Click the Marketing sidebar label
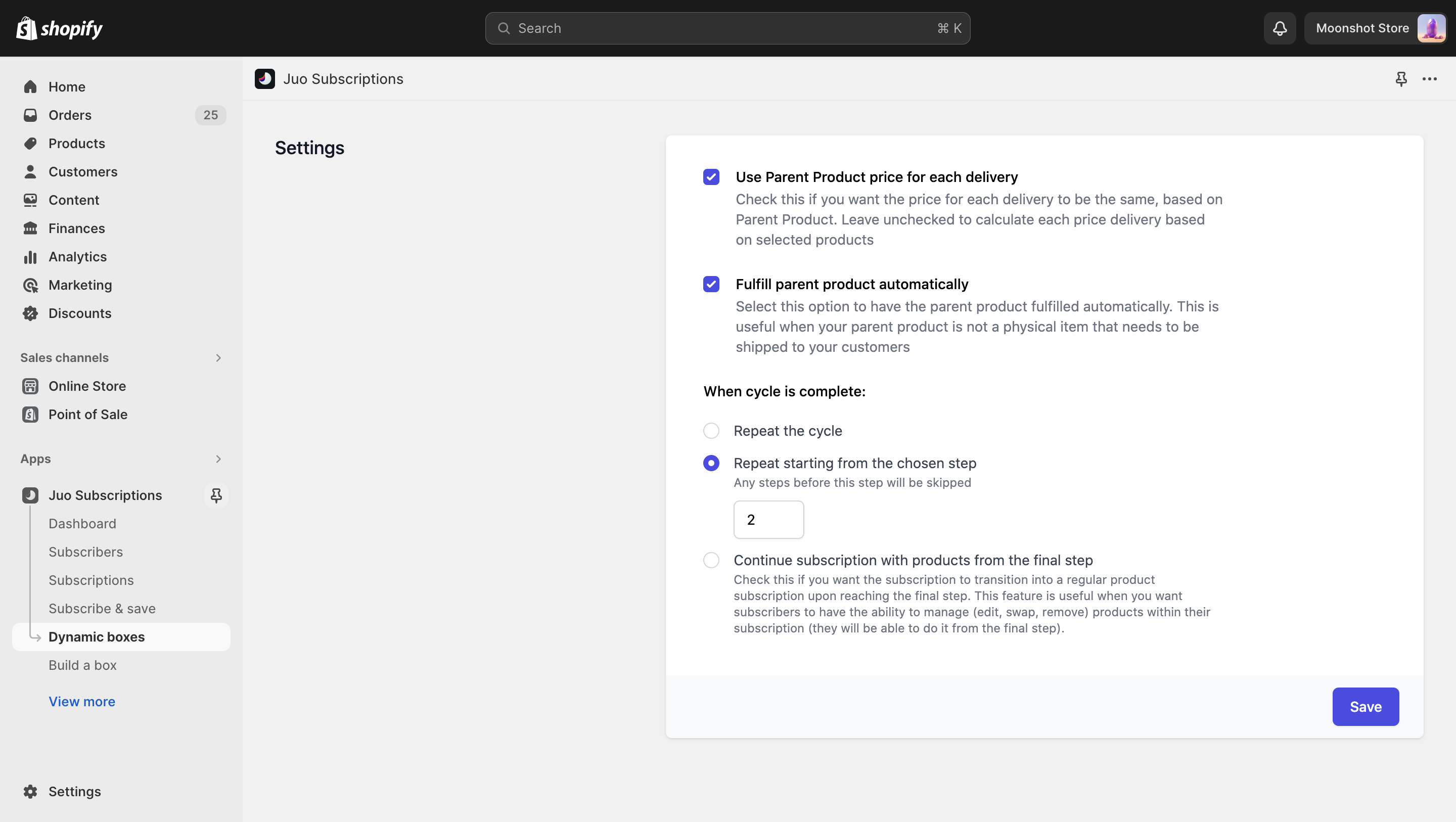This screenshot has height=822, width=1456. click(x=80, y=285)
